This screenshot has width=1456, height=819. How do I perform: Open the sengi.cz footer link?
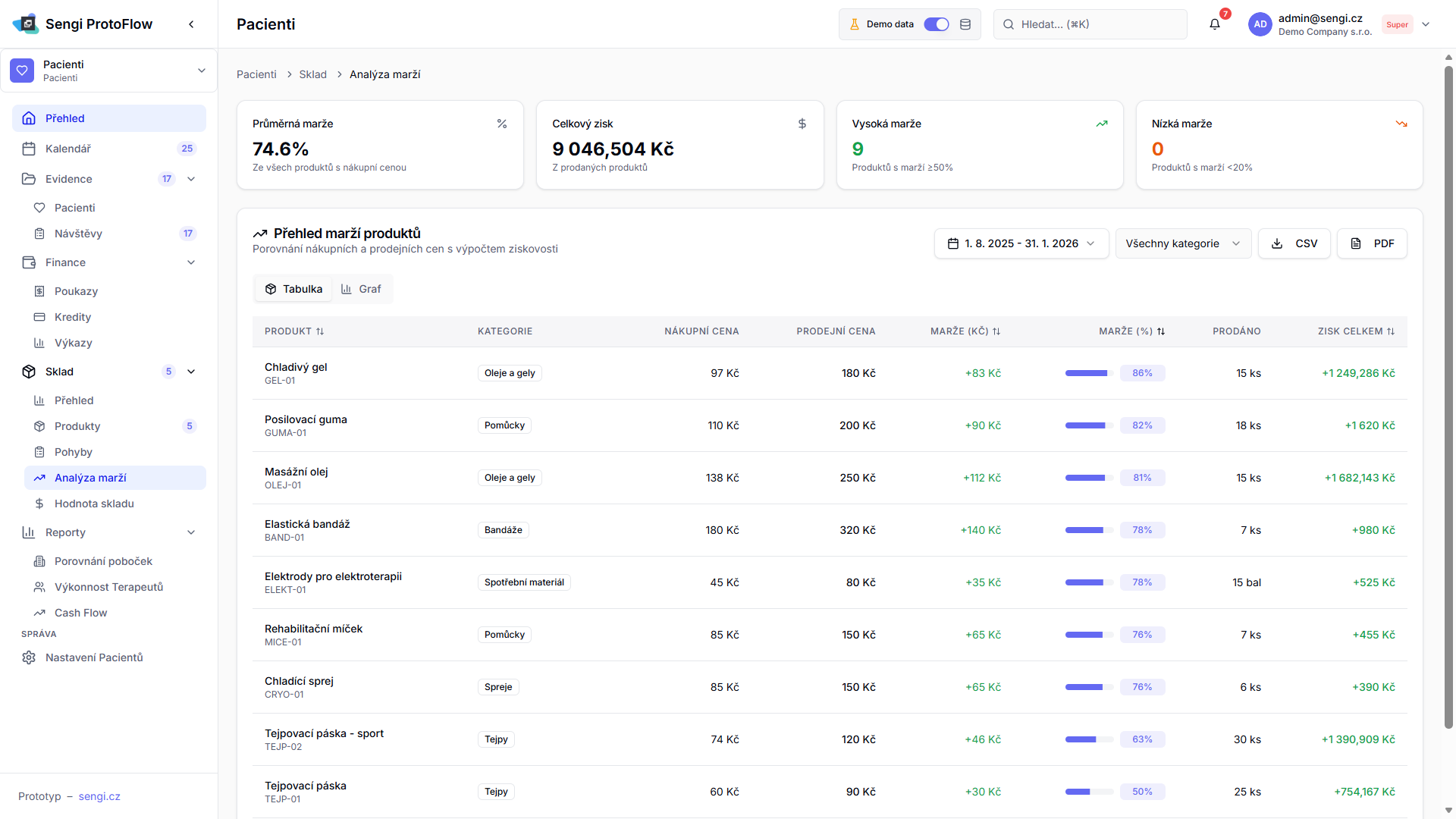(99, 796)
